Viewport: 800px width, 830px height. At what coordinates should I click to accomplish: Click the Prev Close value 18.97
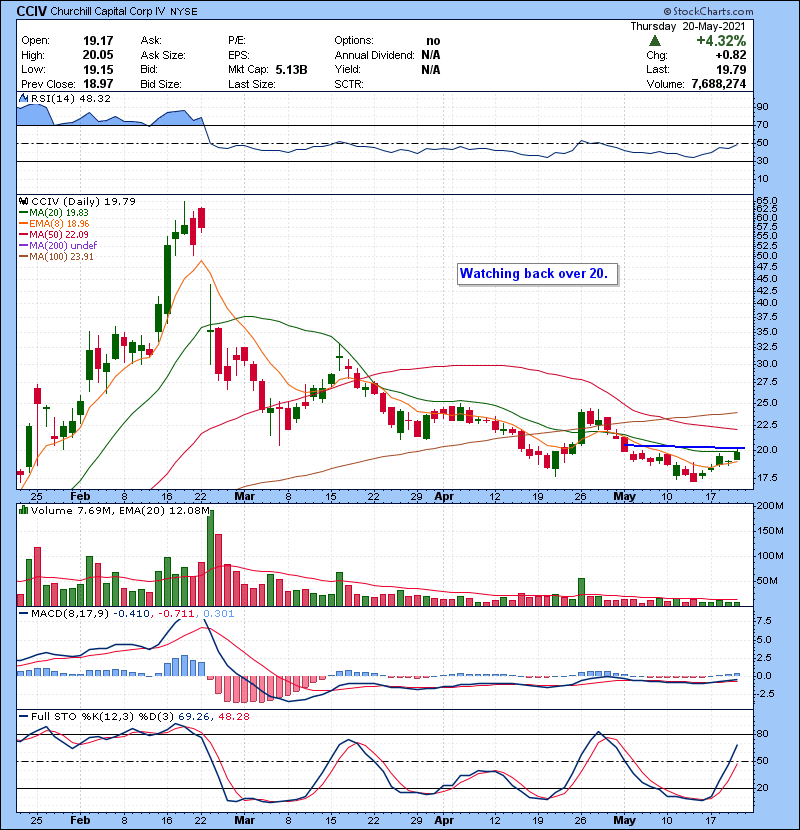coord(98,84)
